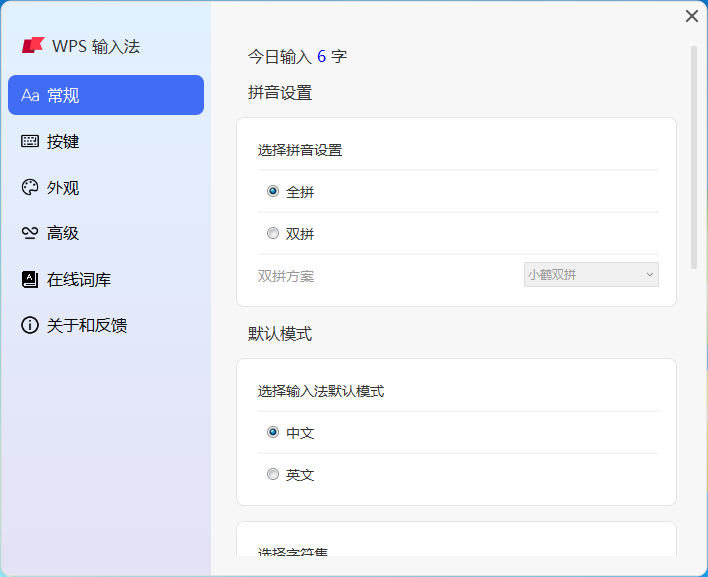Click the Aa icon beside 常规
The image size is (708, 577).
pos(30,95)
